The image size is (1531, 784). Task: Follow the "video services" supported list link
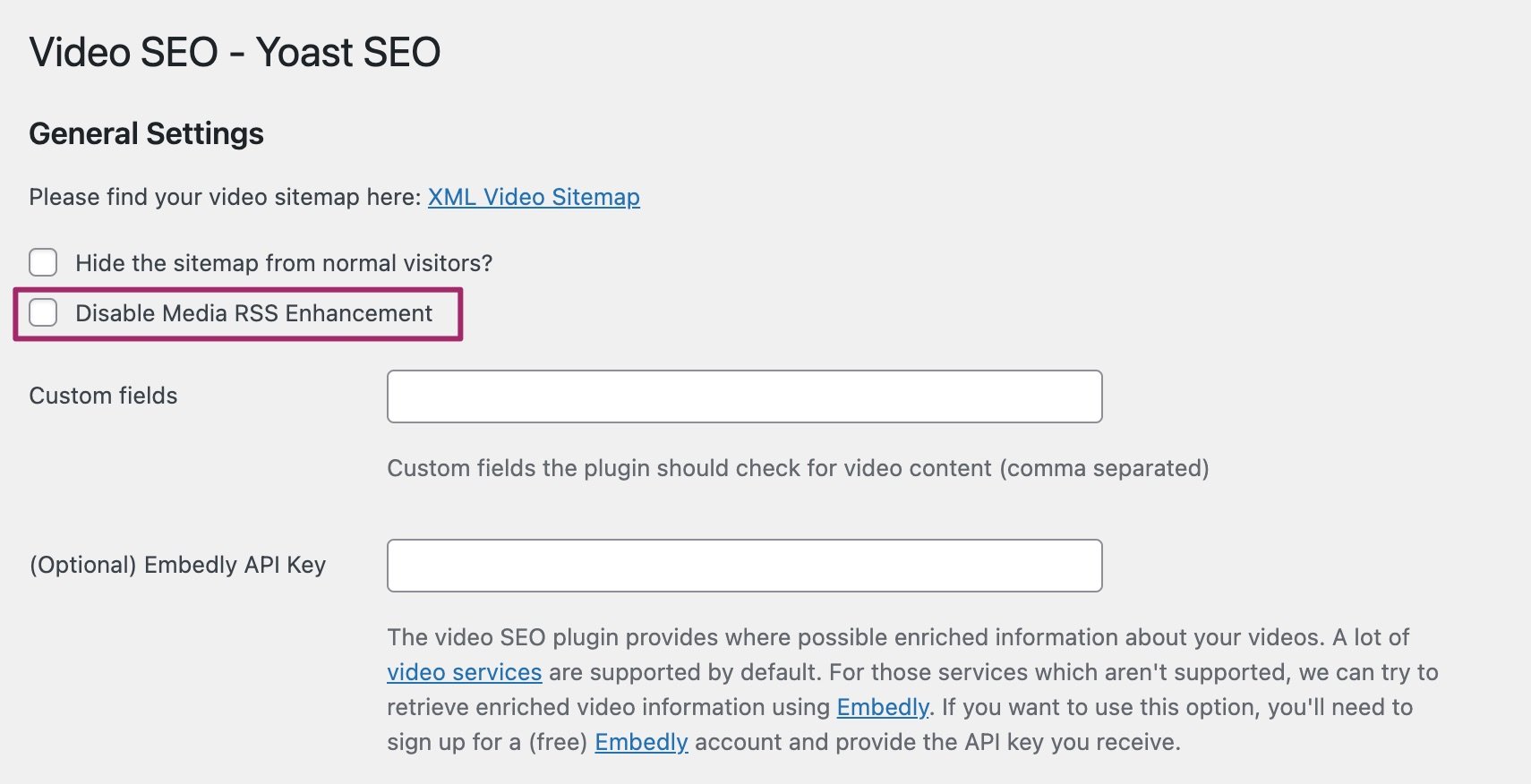pyautogui.click(x=463, y=672)
